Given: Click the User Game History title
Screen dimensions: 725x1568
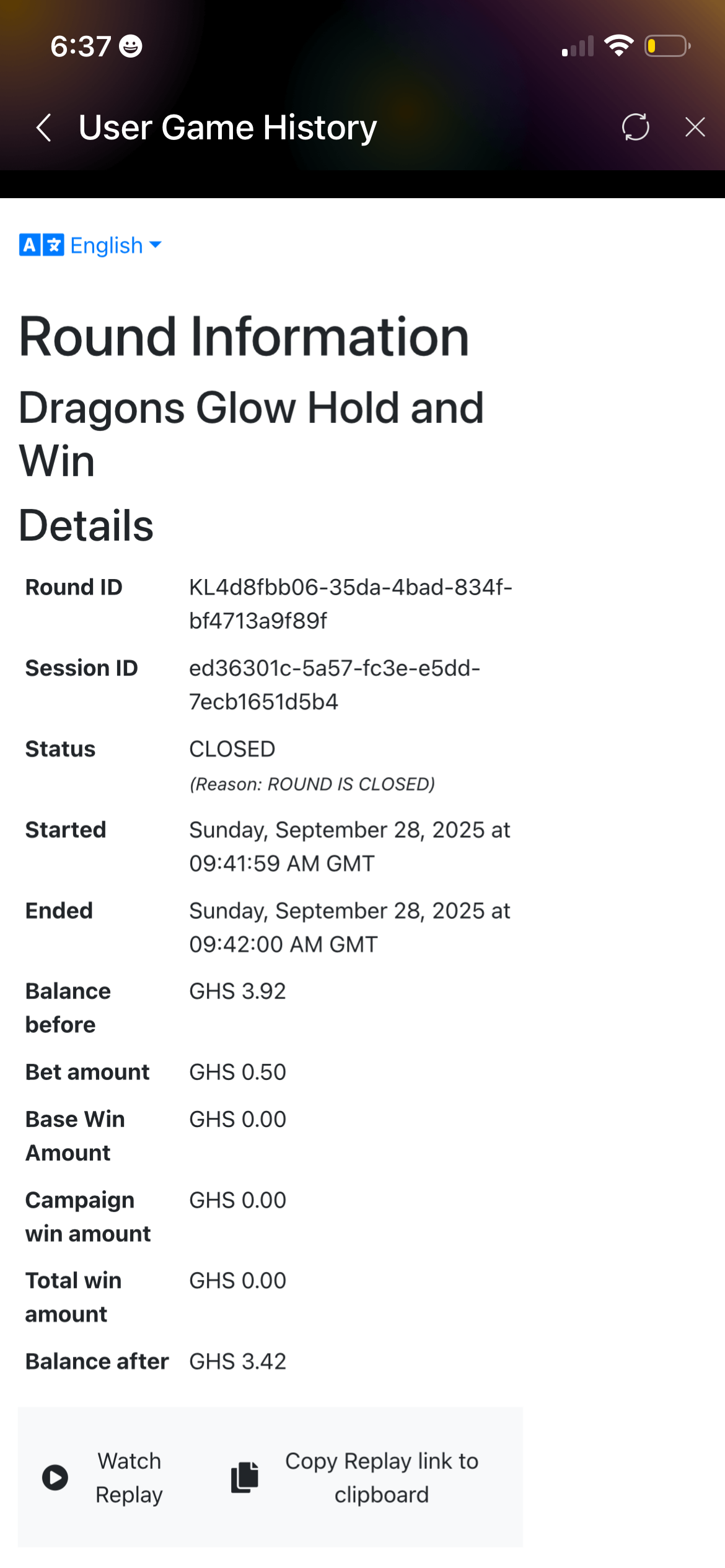Looking at the screenshot, I should (227, 128).
